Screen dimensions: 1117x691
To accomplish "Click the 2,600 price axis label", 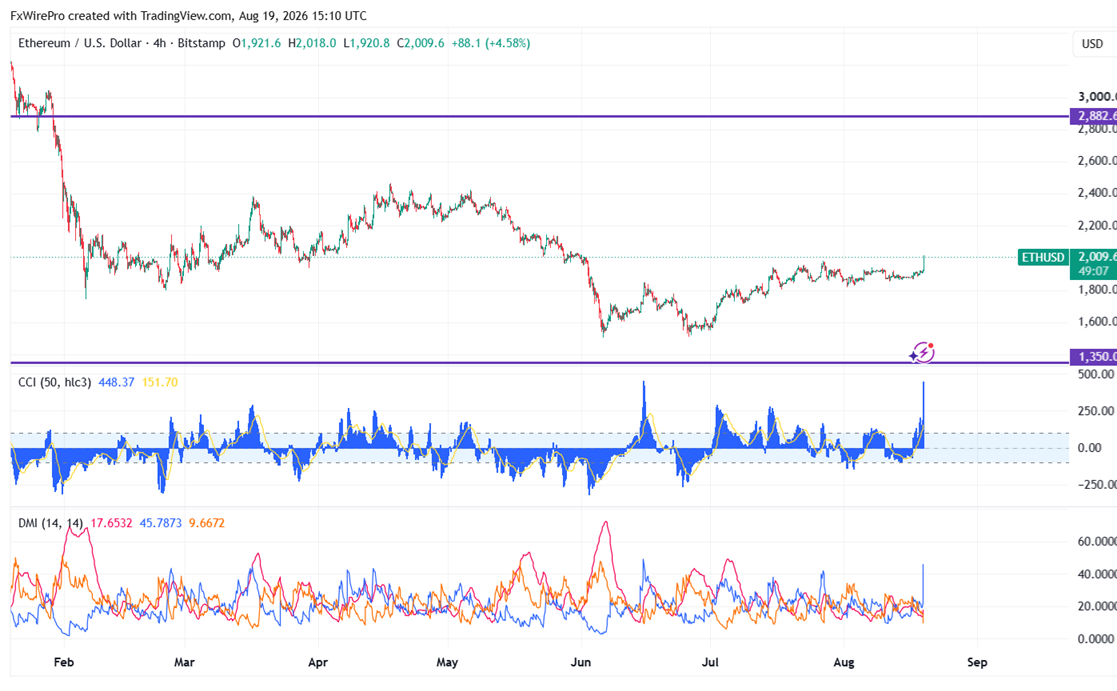I will pyautogui.click(x=1096, y=161).
